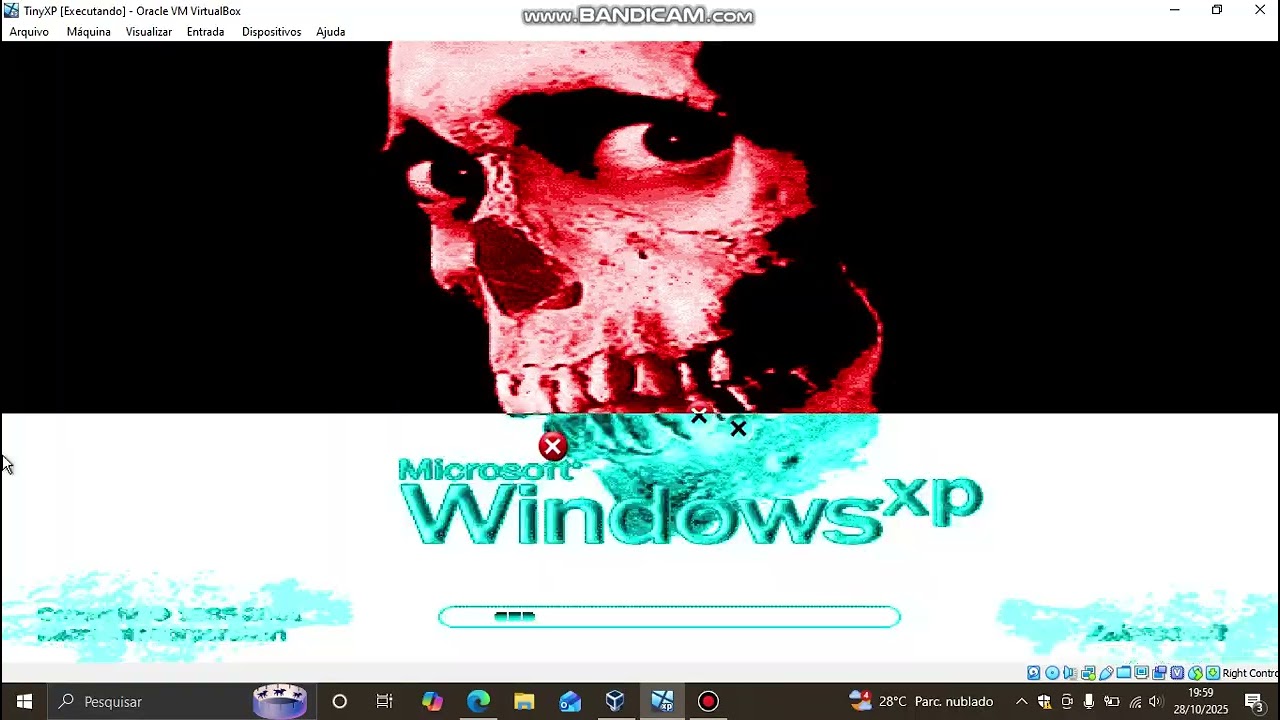Image resolution: width=1280 pixels, height=720 pixels.
Task: Open Cortana circle button on taskbar
Action: click(x=339, y=702)
